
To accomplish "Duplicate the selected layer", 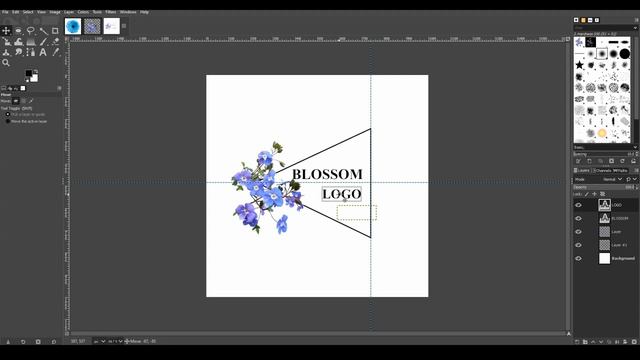I will [609, 342].
